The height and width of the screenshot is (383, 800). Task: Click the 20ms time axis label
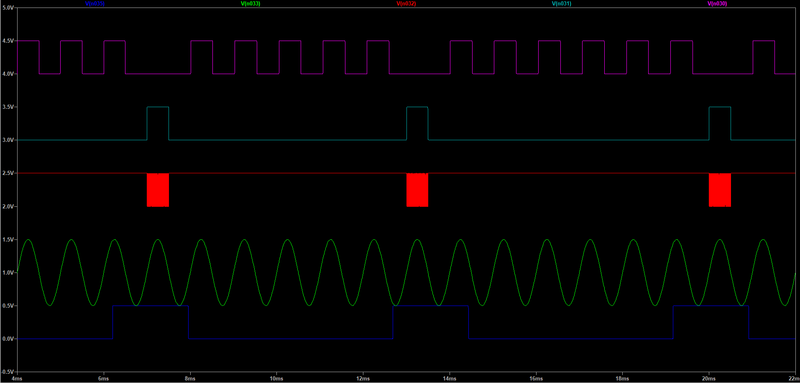(x=708, y=379)
